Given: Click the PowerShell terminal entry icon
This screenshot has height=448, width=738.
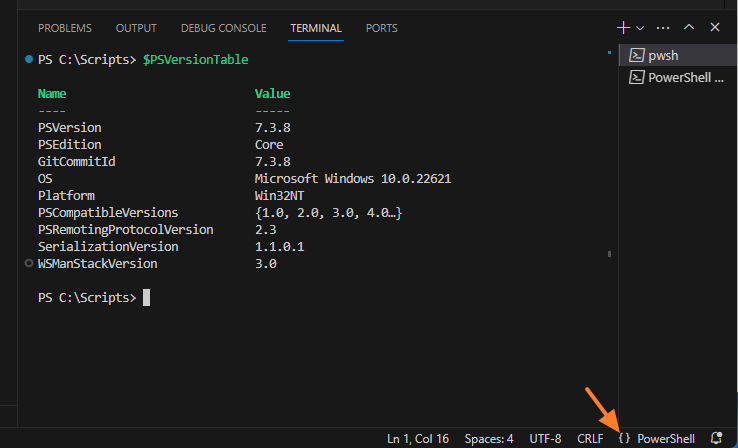Looking at the screenshot, I should pos(637,77).
